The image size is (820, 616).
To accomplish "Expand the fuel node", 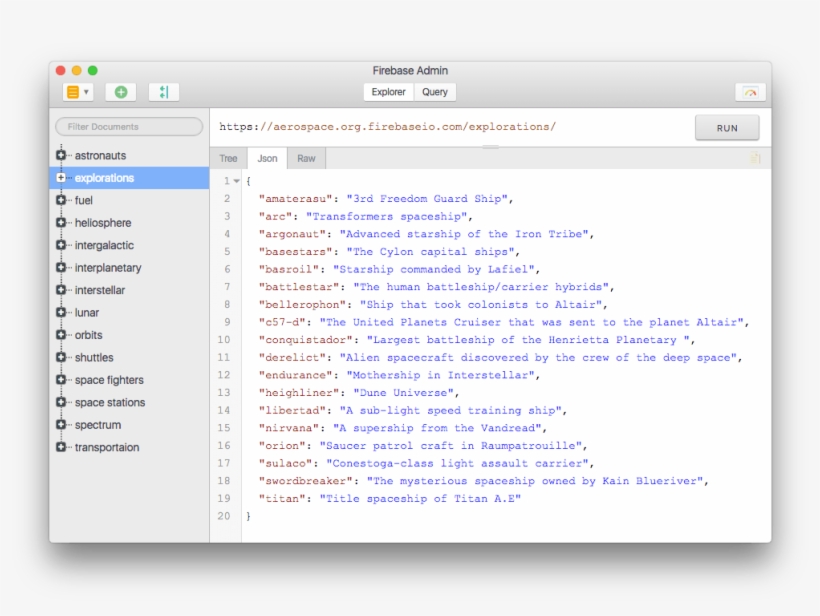I will pyautogui.click(x=61, y=200).
